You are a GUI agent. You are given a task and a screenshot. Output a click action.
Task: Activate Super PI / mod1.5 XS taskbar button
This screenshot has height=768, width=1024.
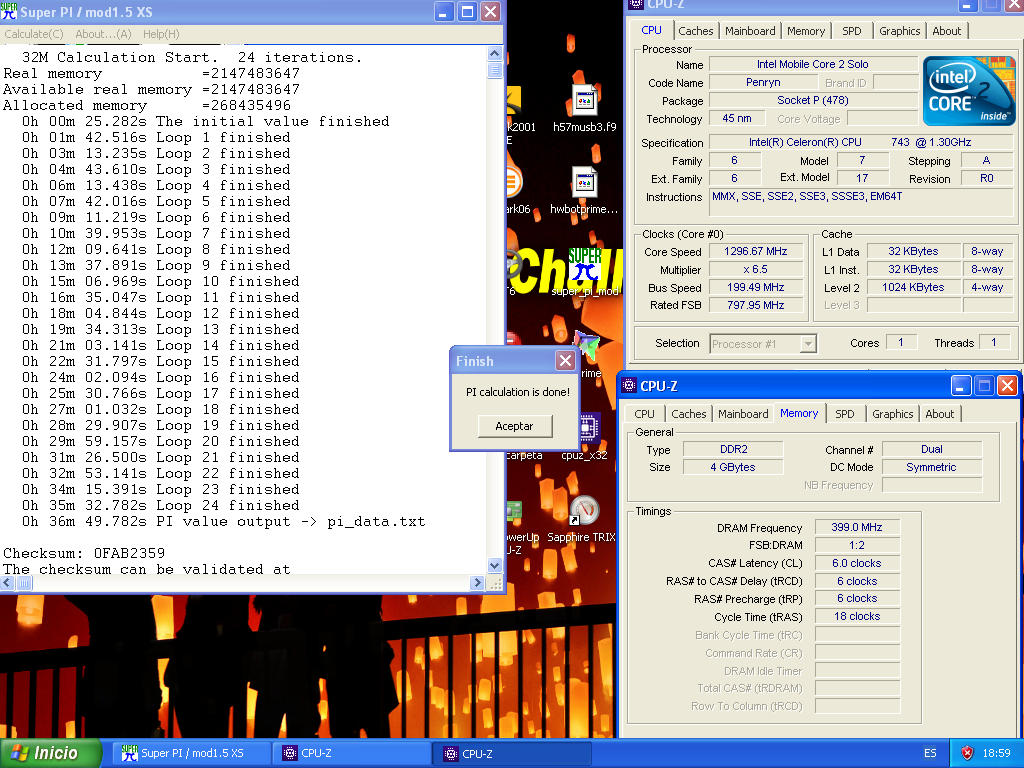[189, 753]
